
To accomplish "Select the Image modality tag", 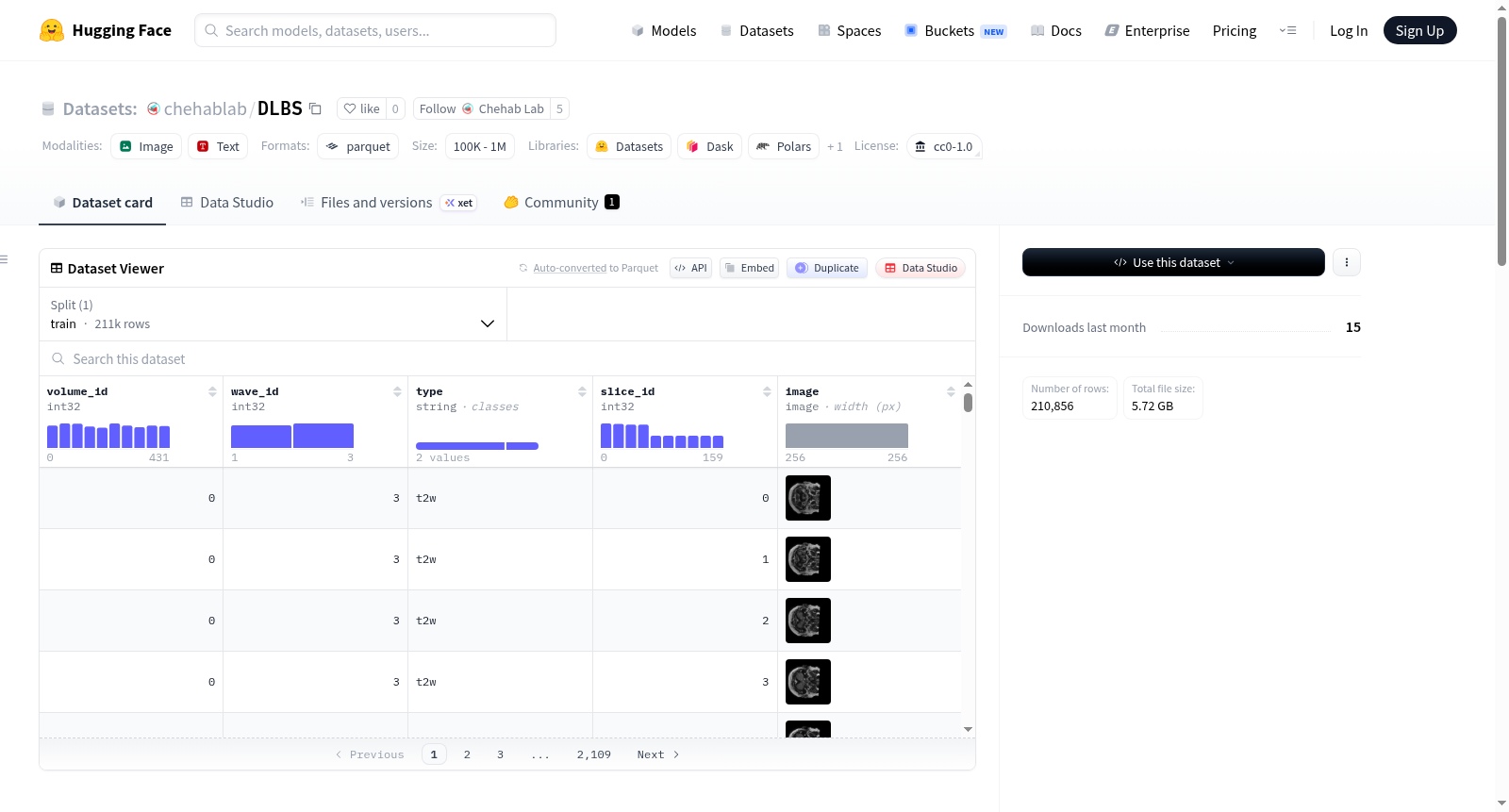I will click(146, 146).
